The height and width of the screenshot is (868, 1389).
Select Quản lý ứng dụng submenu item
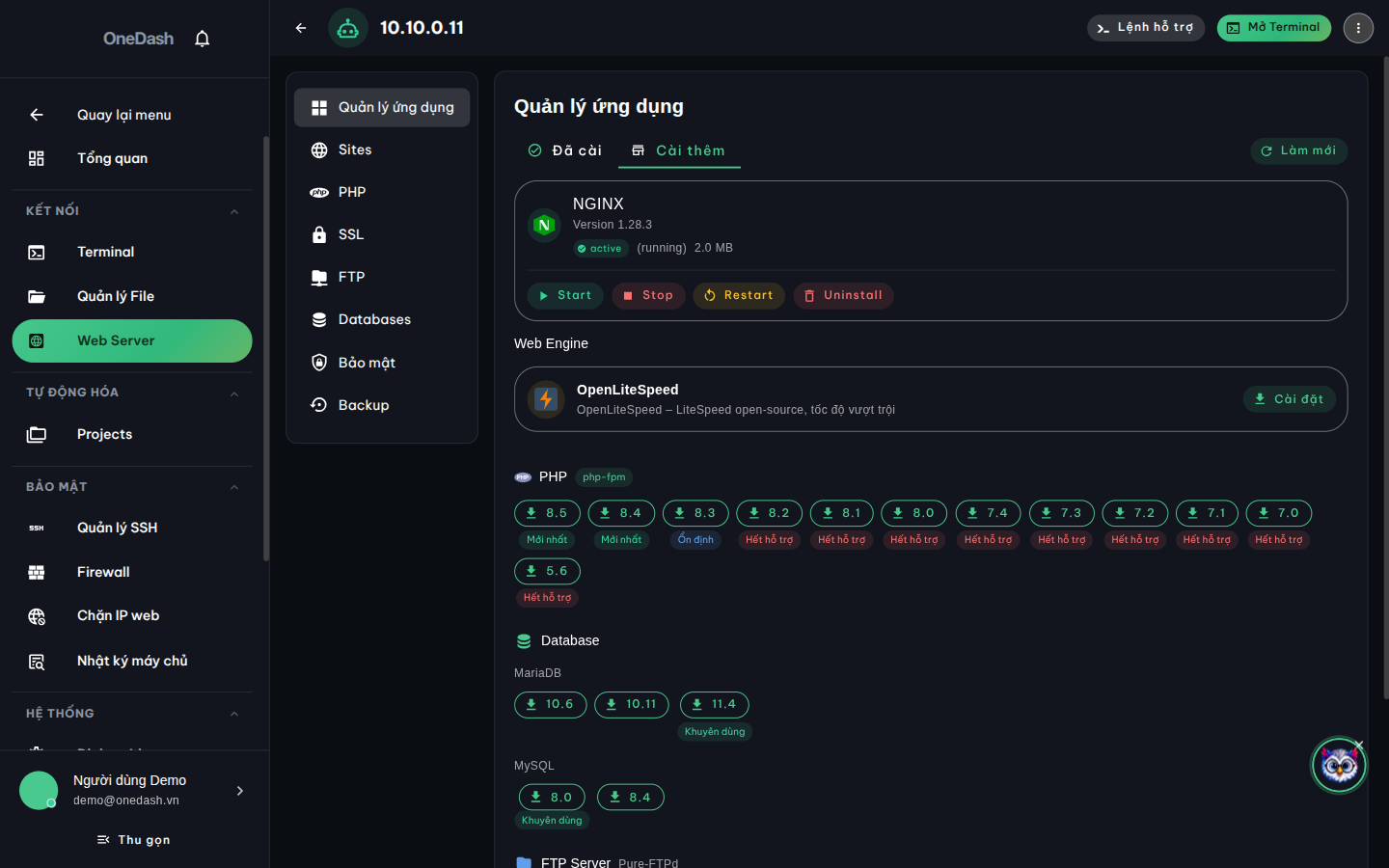pos(382,107)
